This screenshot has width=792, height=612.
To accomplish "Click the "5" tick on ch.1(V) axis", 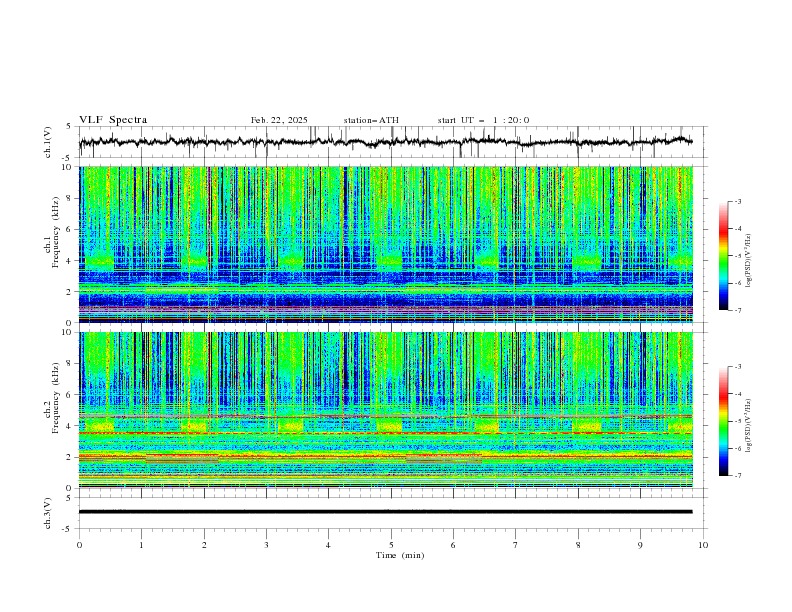I will (69, 127).
